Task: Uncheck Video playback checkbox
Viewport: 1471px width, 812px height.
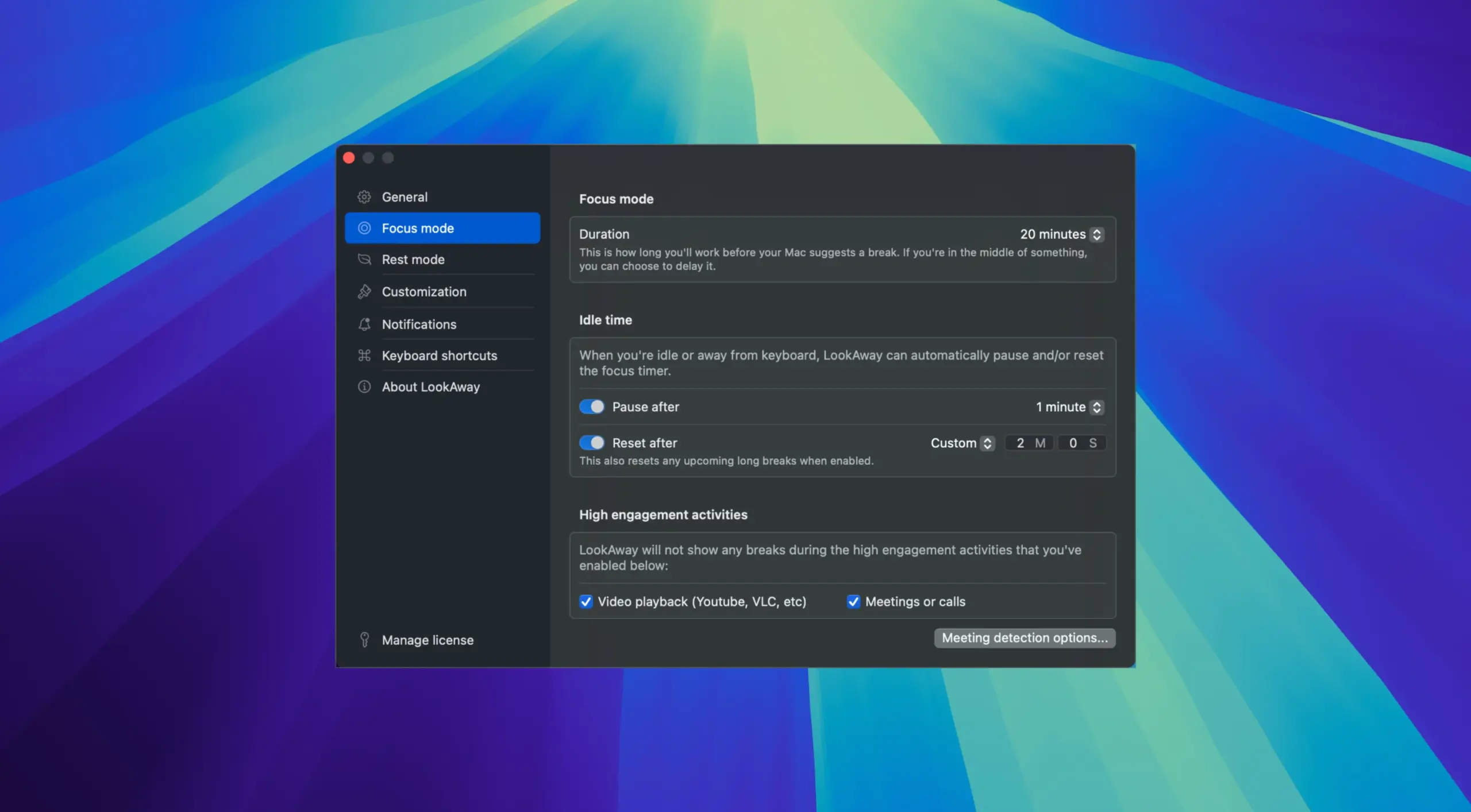Action: point(586,601)
